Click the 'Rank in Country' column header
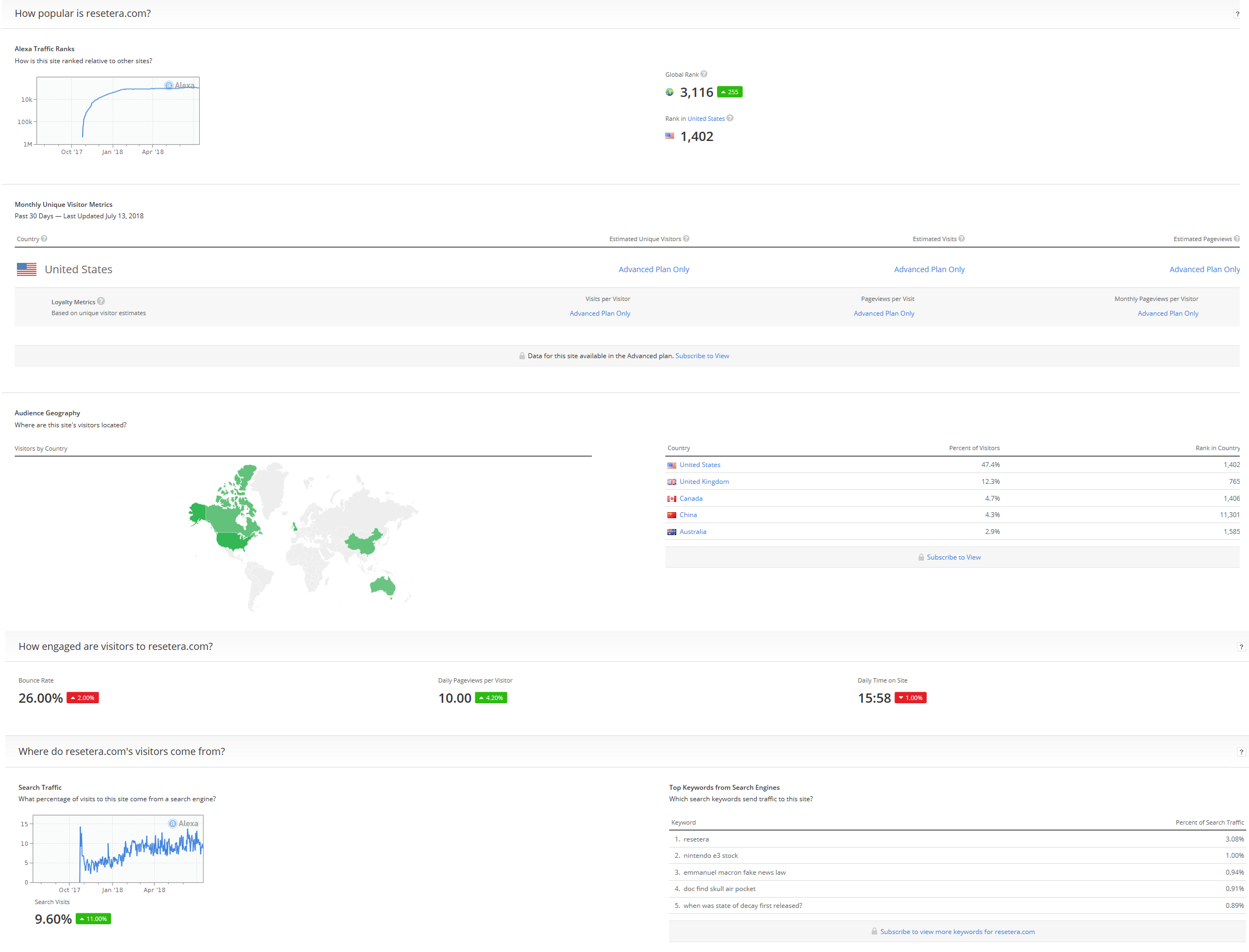 click(1218, 448)
